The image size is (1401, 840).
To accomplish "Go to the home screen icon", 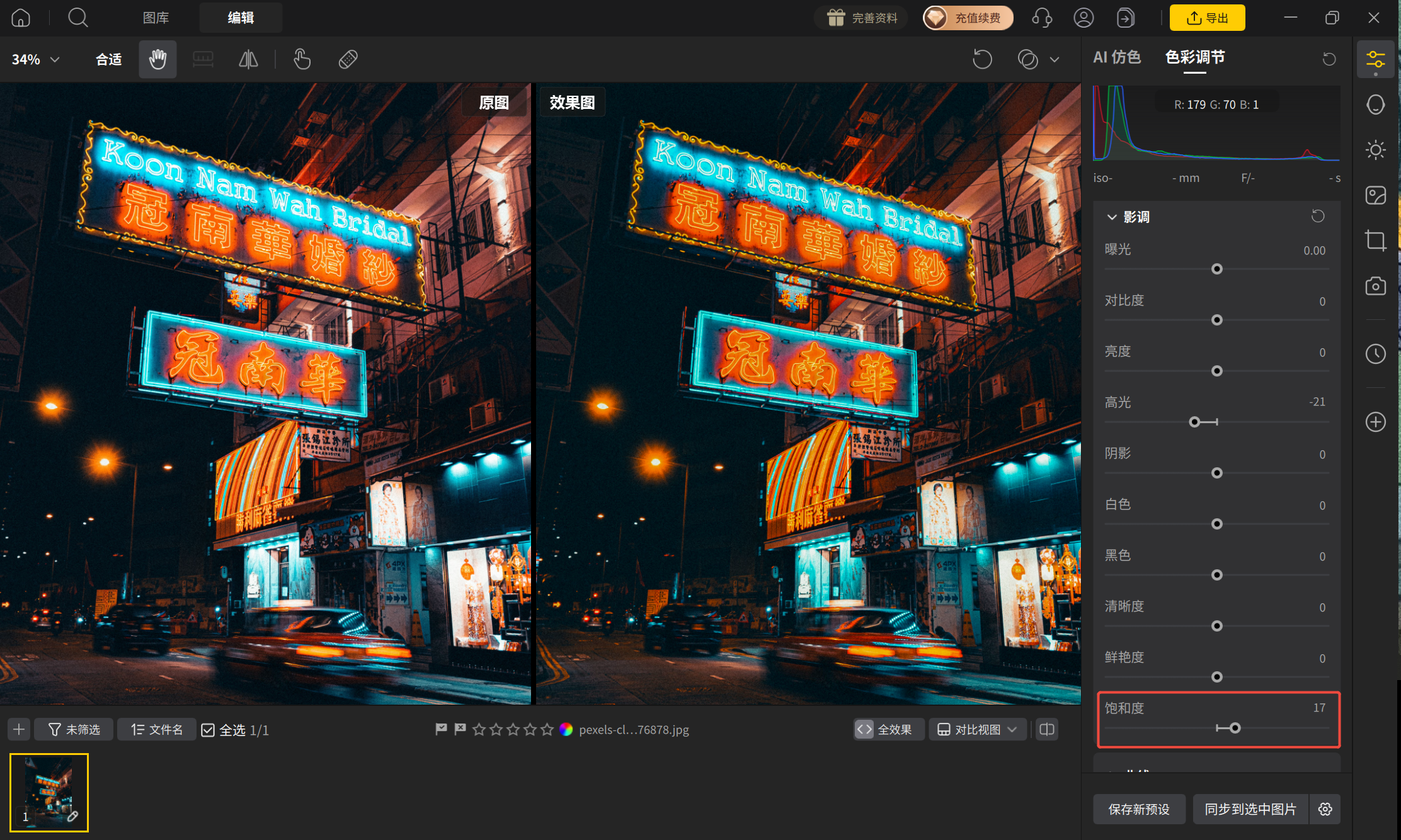I will (x=21, y=18).
